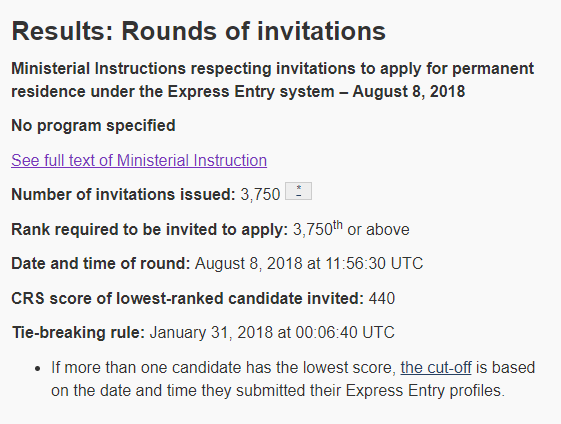Click the text "submitted their Express Entry profiles"
This screenshot has width=561, height=424.
pos(368,390)
